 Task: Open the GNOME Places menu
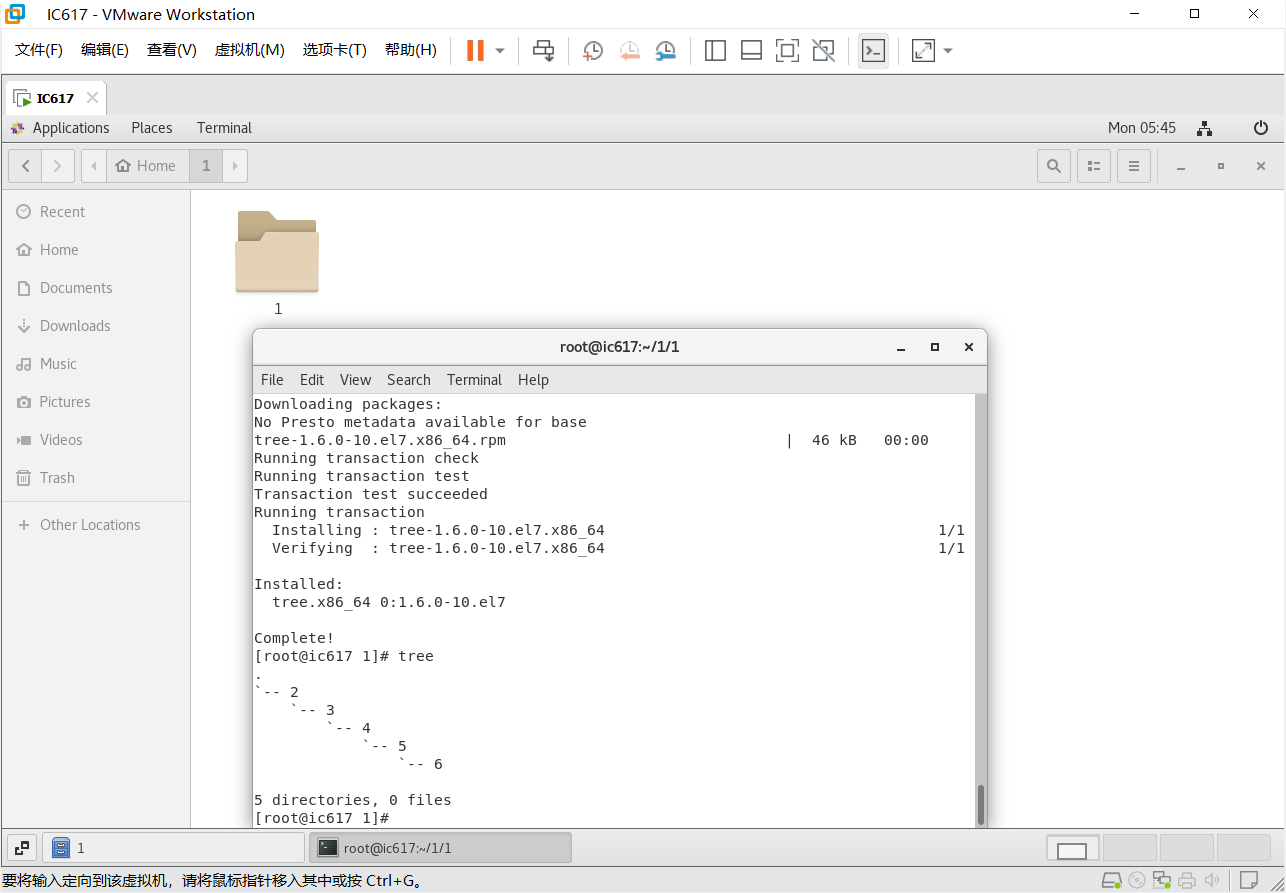152,128
